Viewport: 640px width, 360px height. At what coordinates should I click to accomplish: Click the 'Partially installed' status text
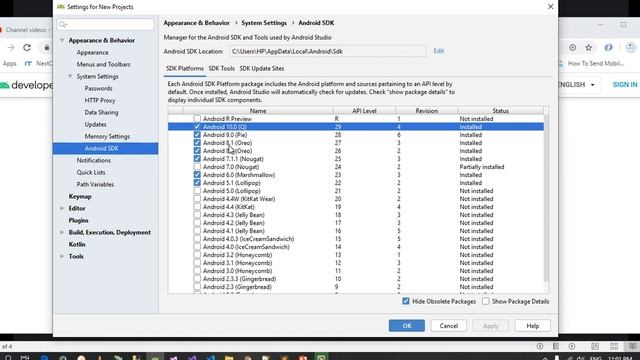click(x=482, y=167)
